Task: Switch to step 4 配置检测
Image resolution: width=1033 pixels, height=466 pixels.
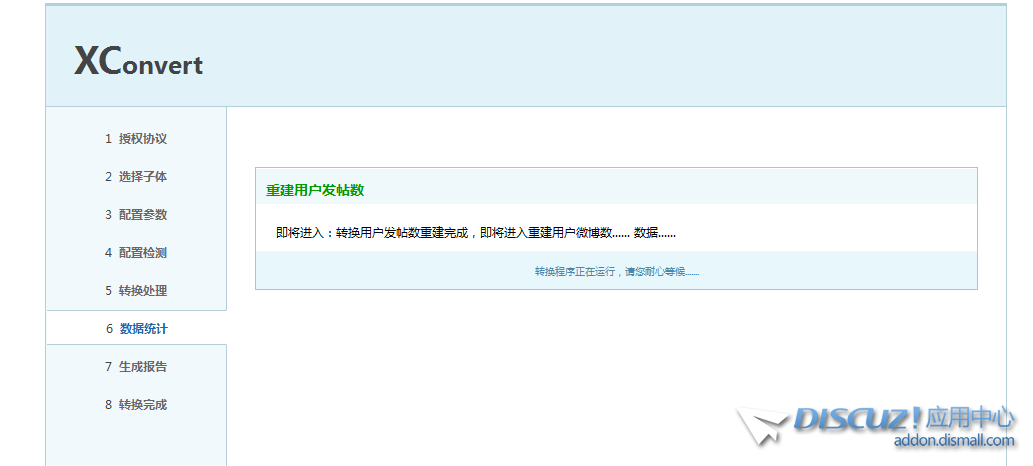Action: pos(136,253)
